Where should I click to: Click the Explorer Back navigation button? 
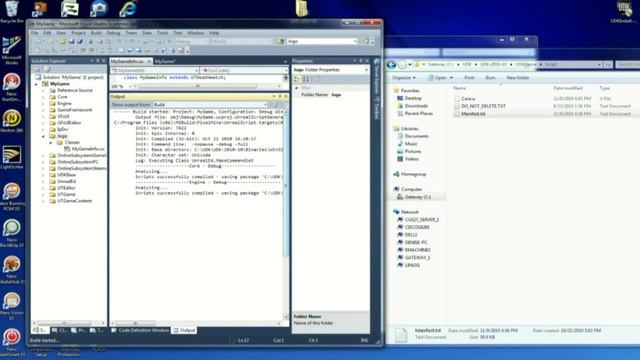click(x=391, y=64)
